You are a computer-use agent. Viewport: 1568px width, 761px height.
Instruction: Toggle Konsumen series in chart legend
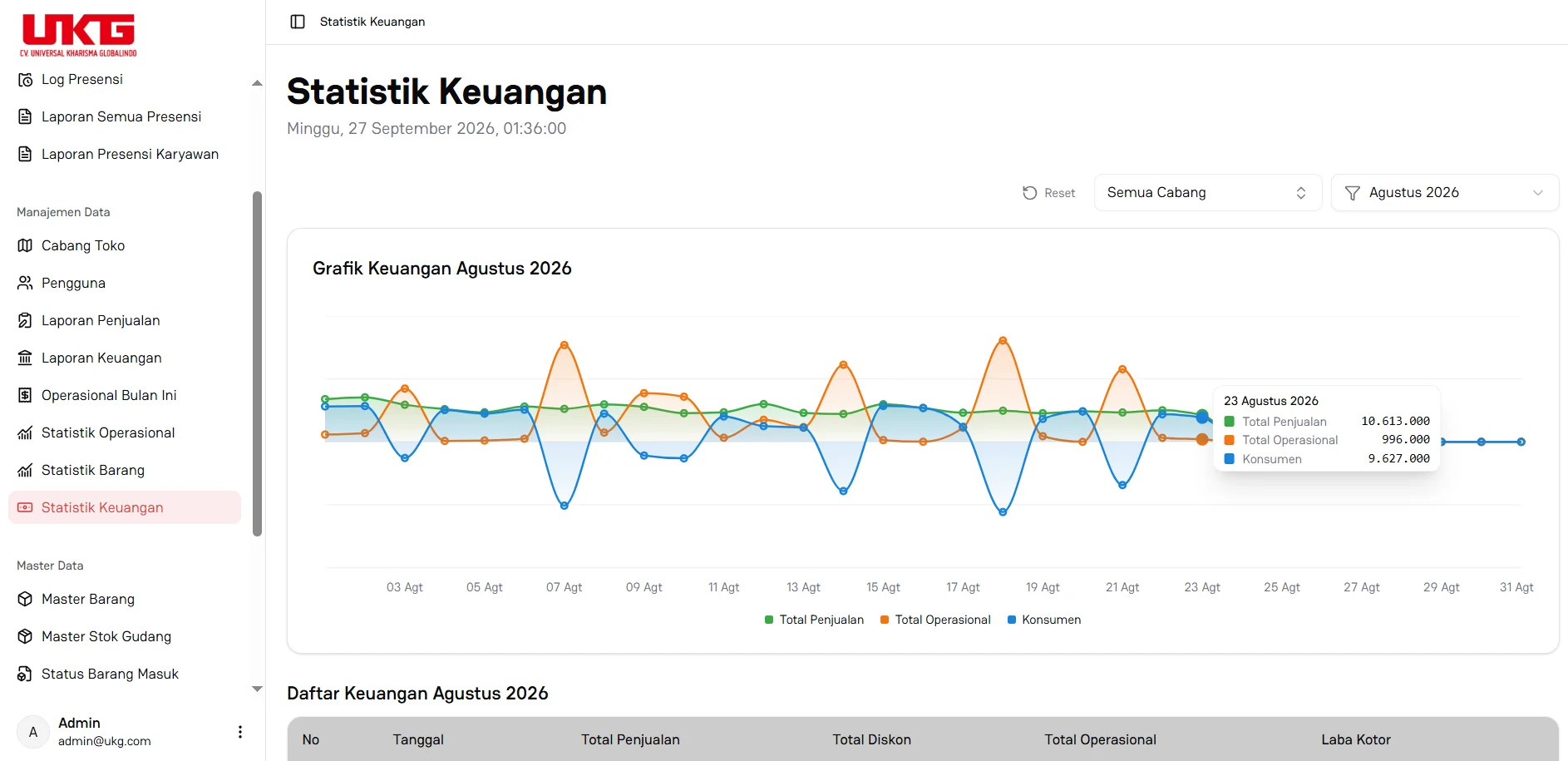(1044, 620)
